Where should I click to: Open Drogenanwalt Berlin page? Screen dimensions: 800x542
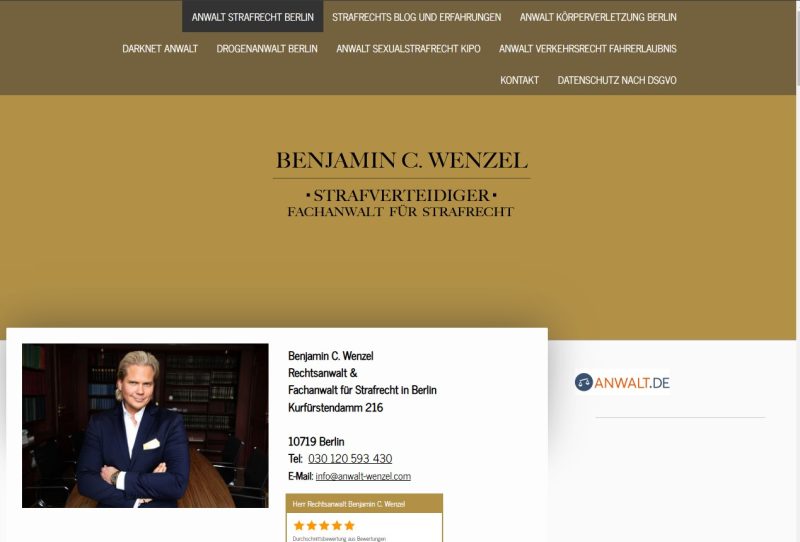pos(267,48)
